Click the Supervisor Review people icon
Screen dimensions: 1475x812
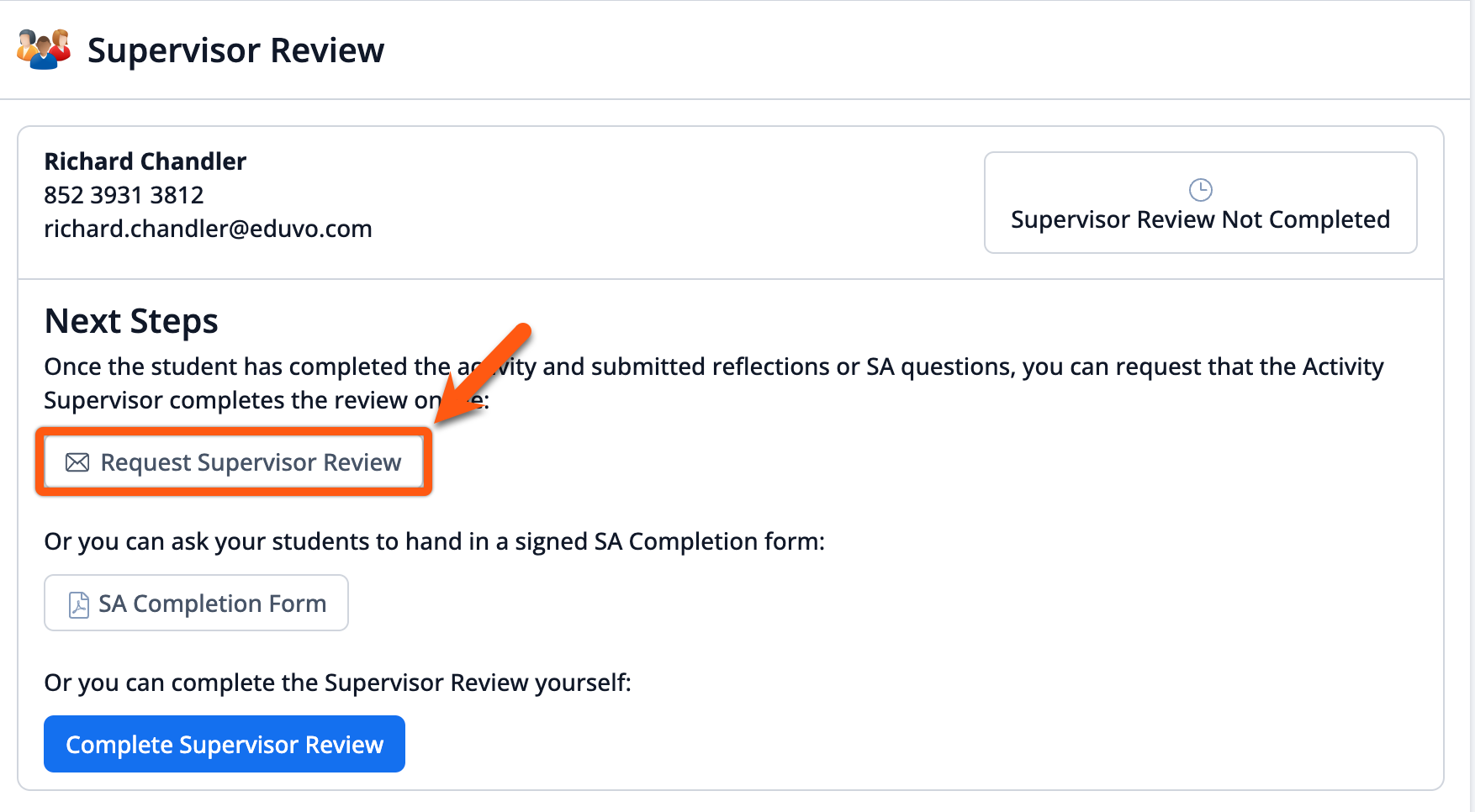tap(44, 49)
